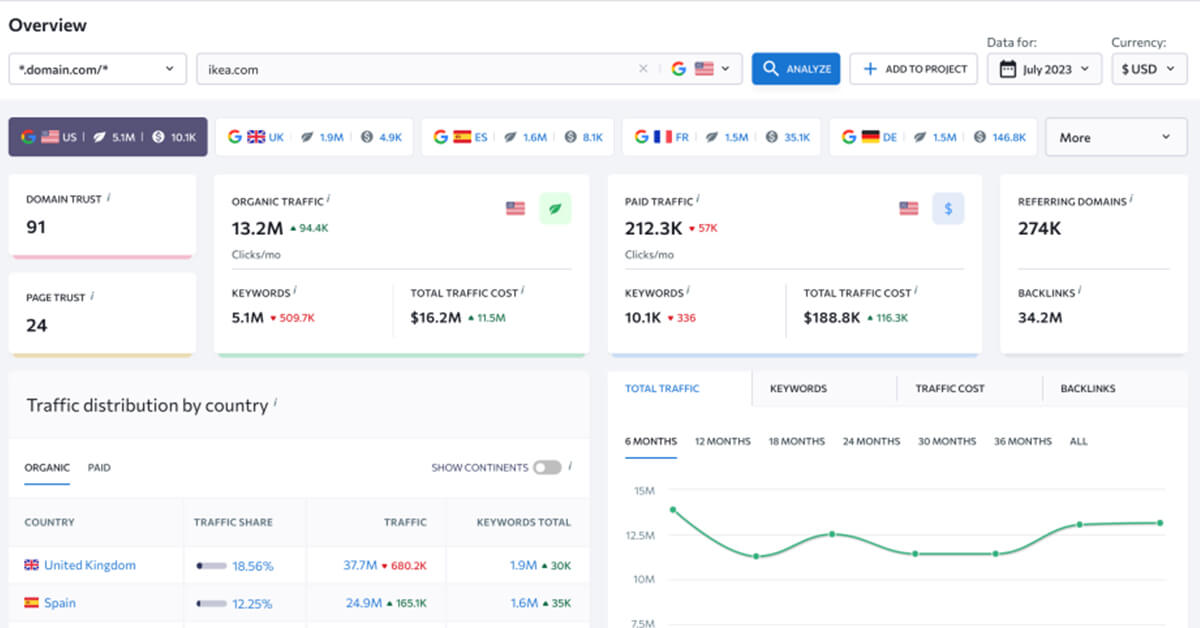This screenshot has height=628, width=1200.
Task: Select the 18 Months time range
Action: point(797,441)
